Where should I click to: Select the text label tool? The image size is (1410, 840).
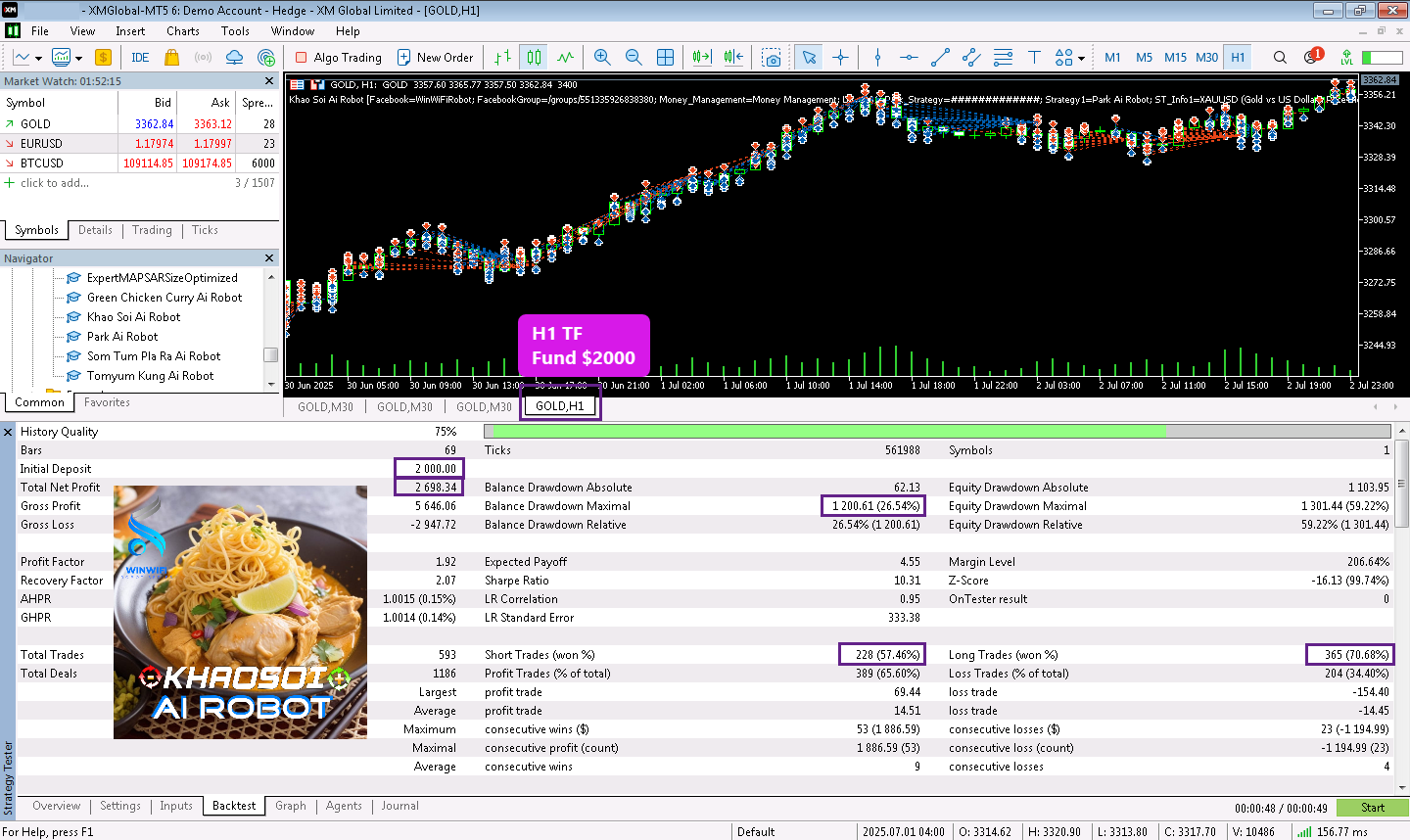click(1034, 58)
